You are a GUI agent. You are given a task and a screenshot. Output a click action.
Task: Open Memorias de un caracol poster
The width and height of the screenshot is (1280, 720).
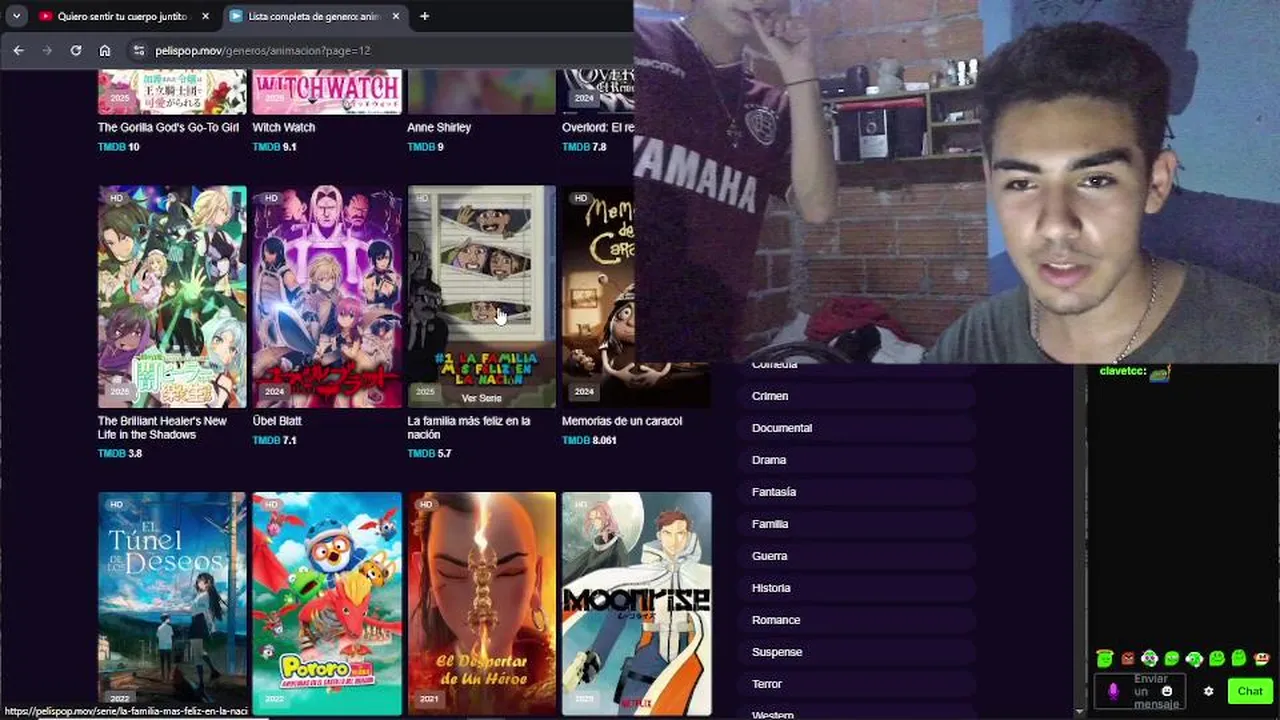coord(598,296)
